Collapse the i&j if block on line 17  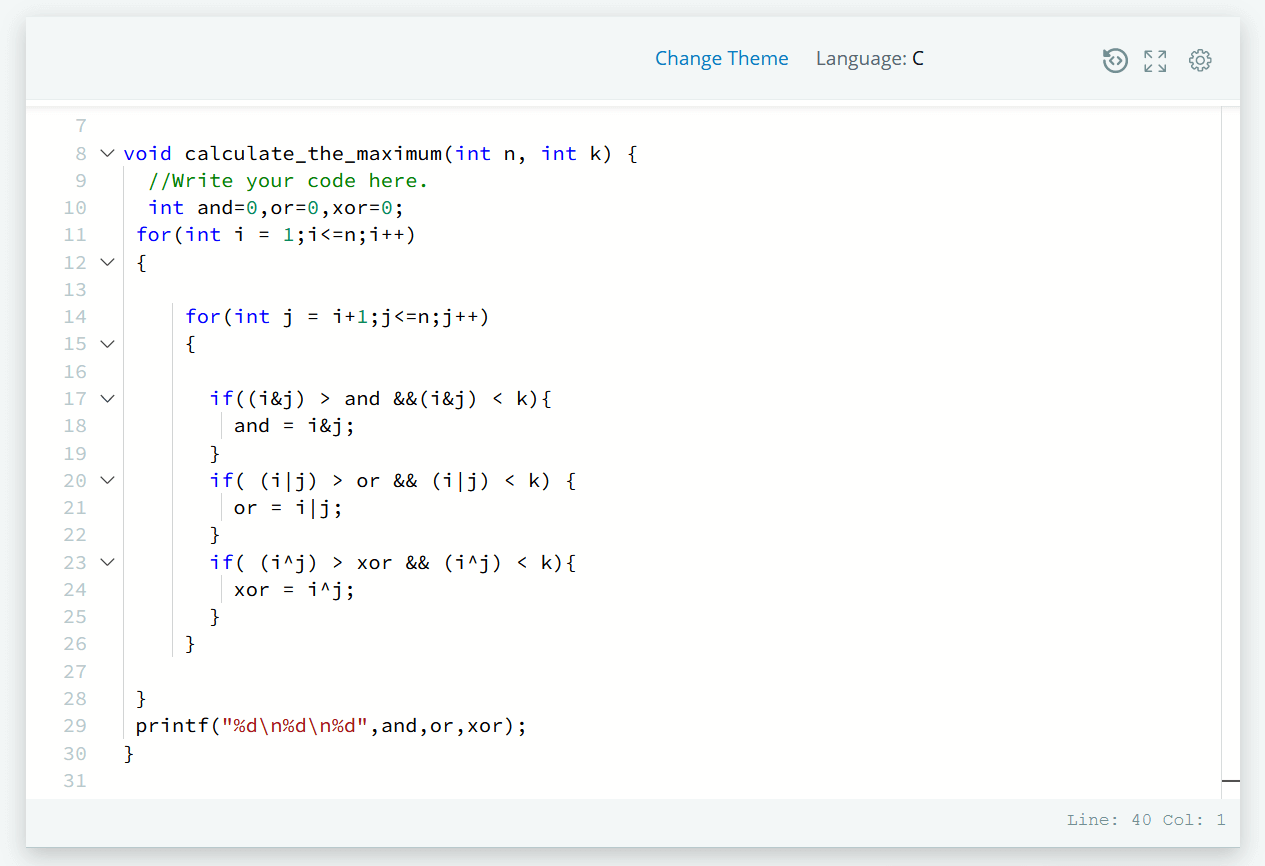click(x=107, y=398)
